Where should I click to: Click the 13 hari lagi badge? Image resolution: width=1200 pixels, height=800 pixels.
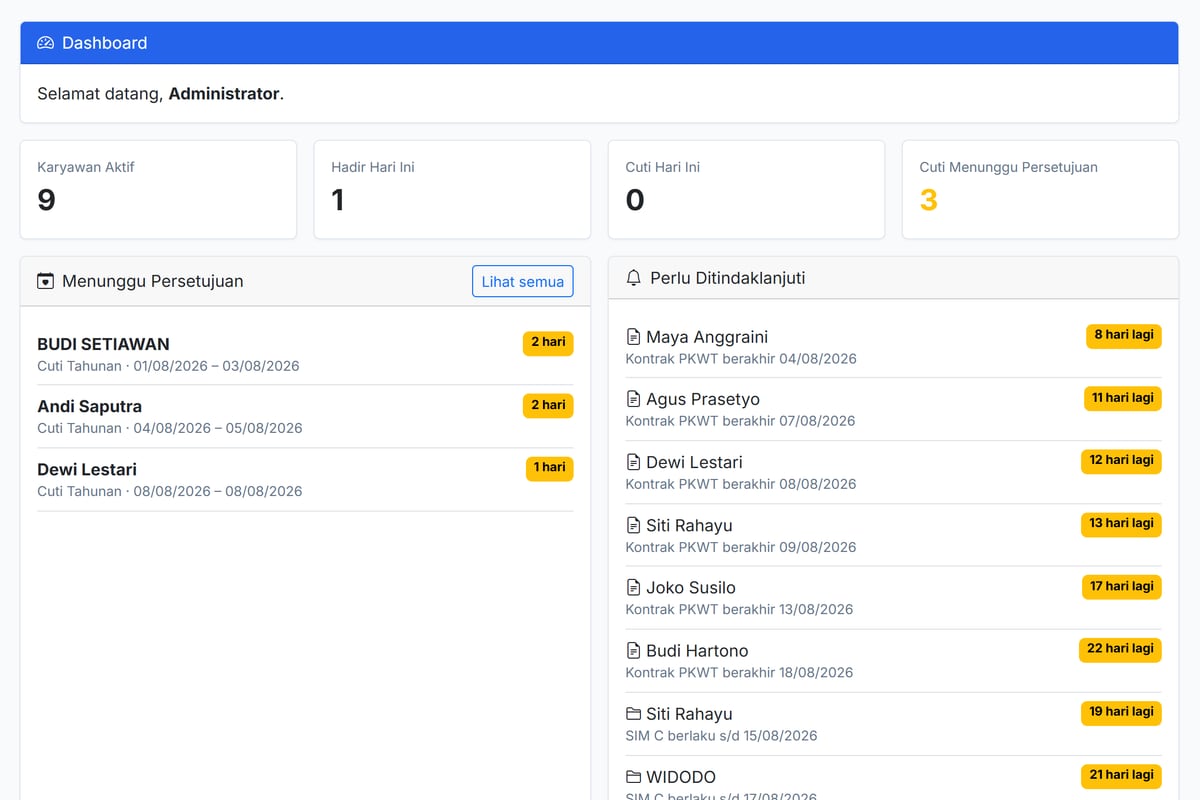click(x=1122, y=524)
